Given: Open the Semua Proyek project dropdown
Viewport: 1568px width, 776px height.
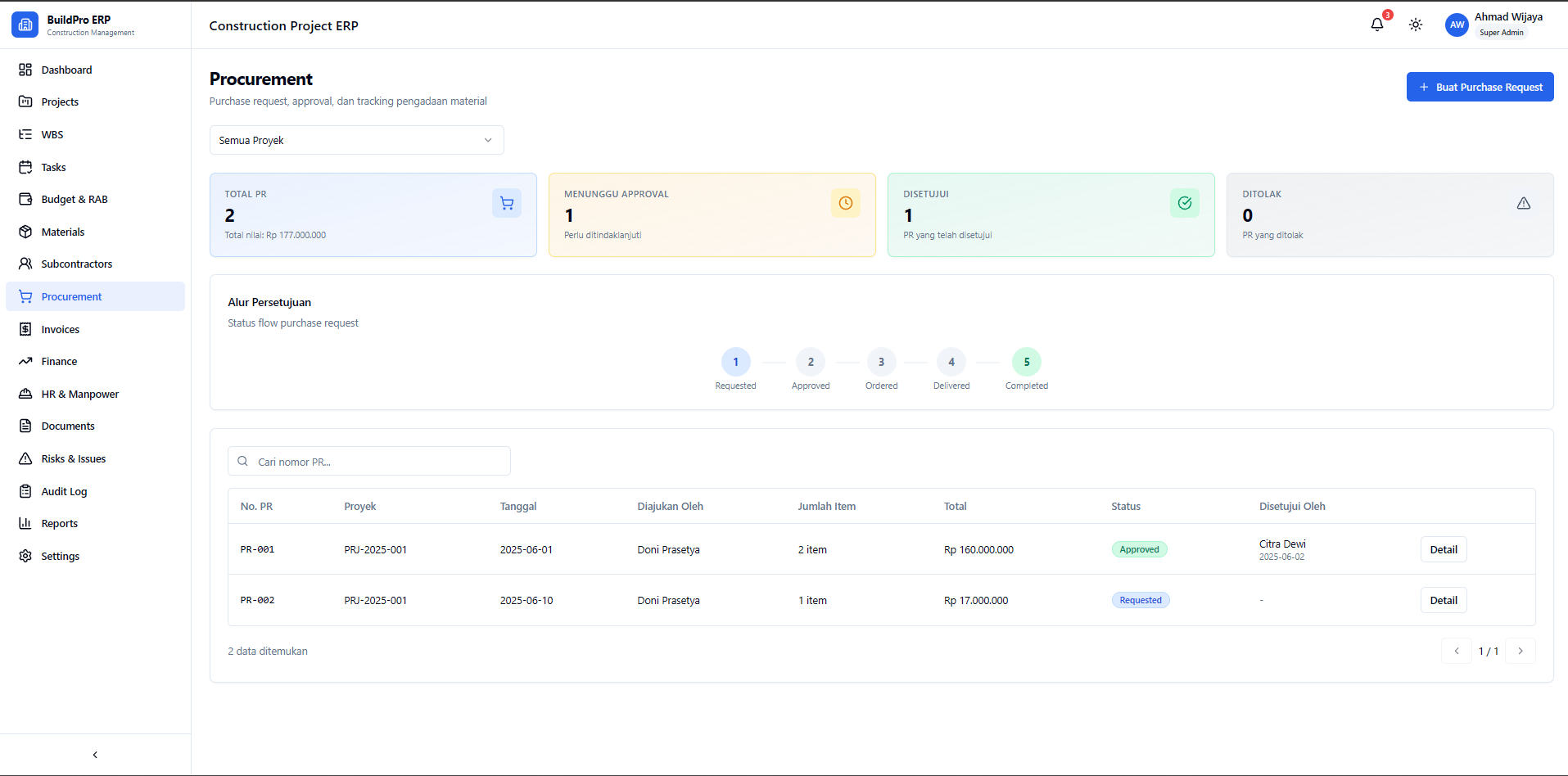Looking at the screenshot, I should [x=356, y=140].
